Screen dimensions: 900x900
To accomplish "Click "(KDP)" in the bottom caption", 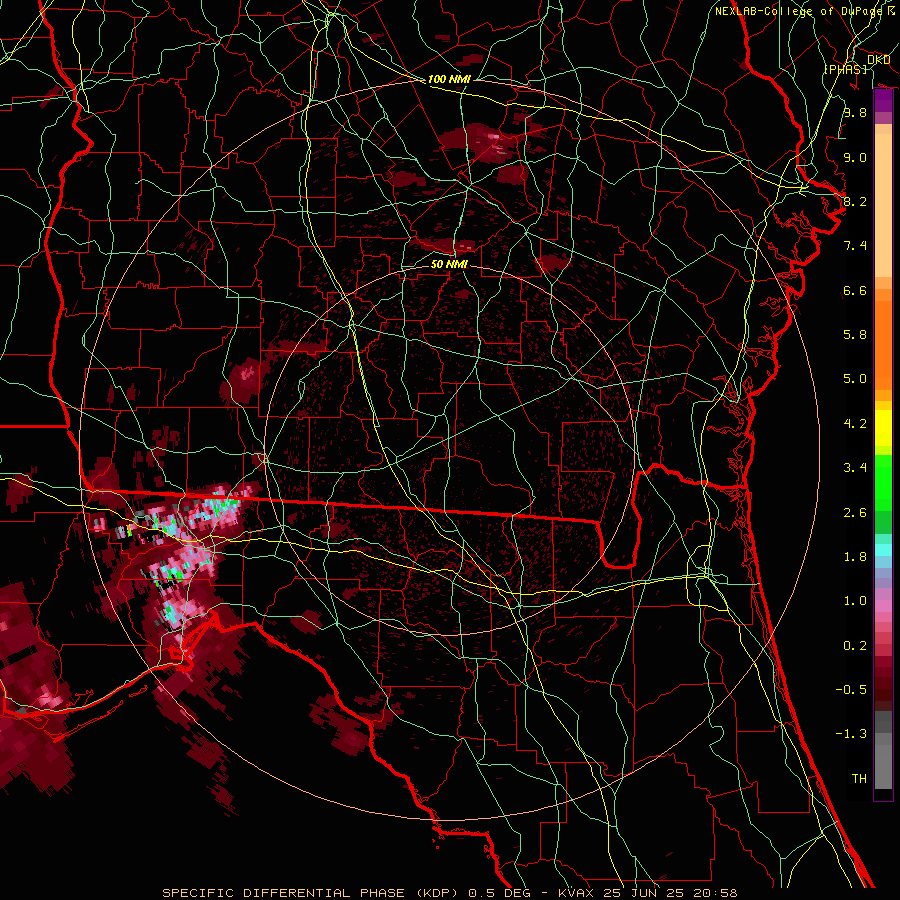I will coord(437,893).
